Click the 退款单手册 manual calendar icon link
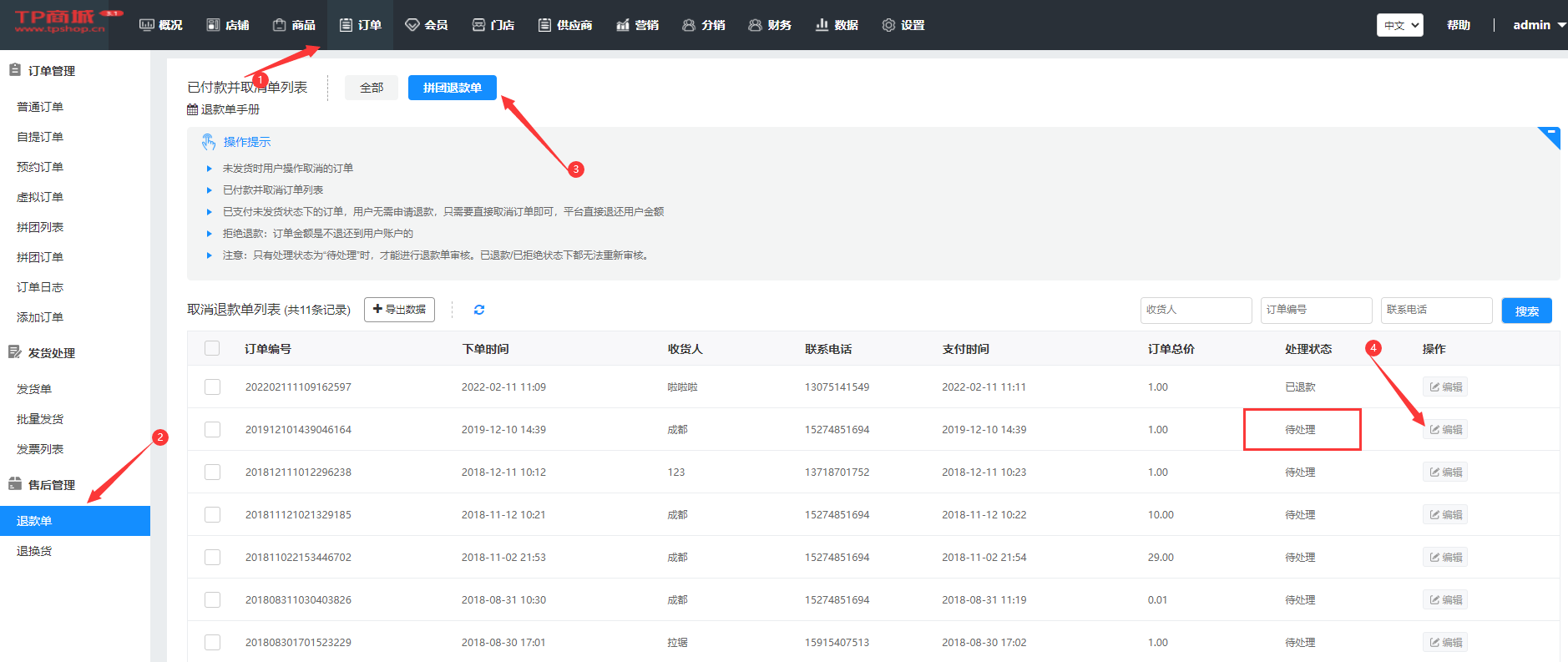 223,109
